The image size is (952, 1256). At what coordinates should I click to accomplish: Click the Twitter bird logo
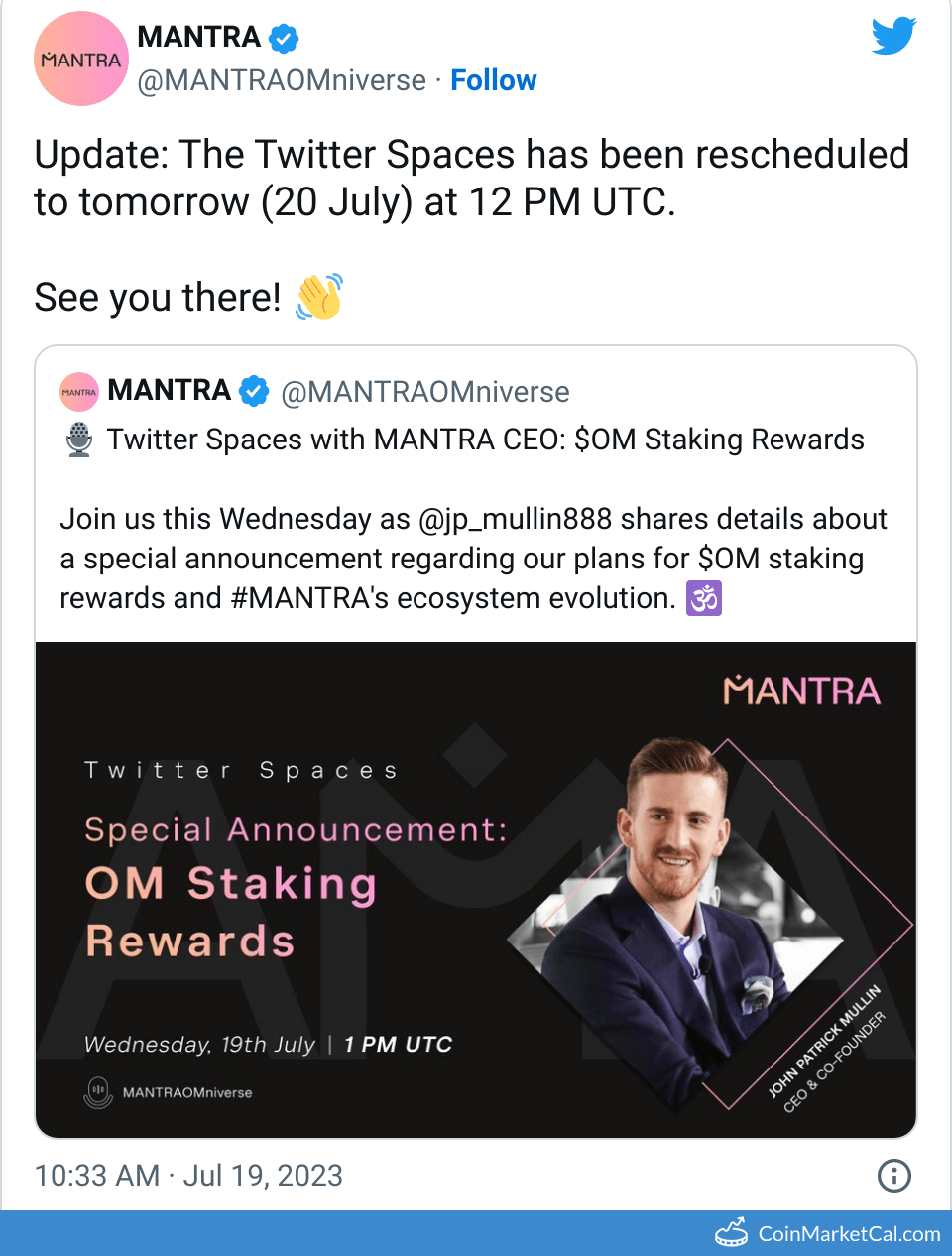point(893,37)
